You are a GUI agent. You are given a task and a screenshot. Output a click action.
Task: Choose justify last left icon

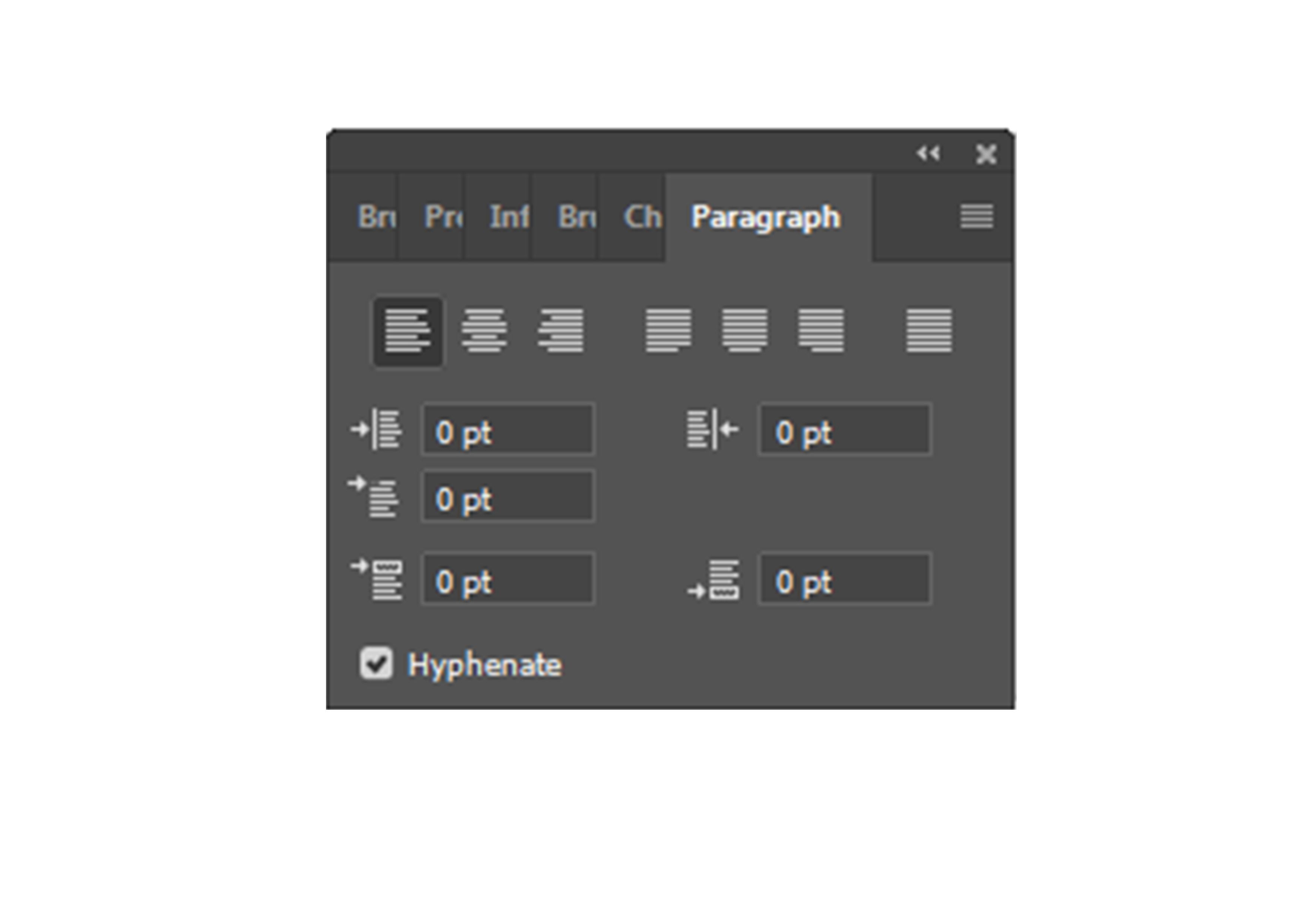668,331
